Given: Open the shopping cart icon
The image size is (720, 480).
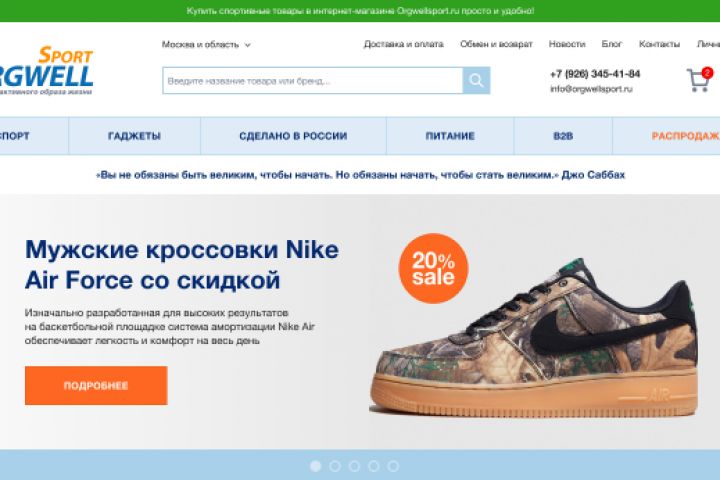Looking at the screenshot, I should click(699, 79).
